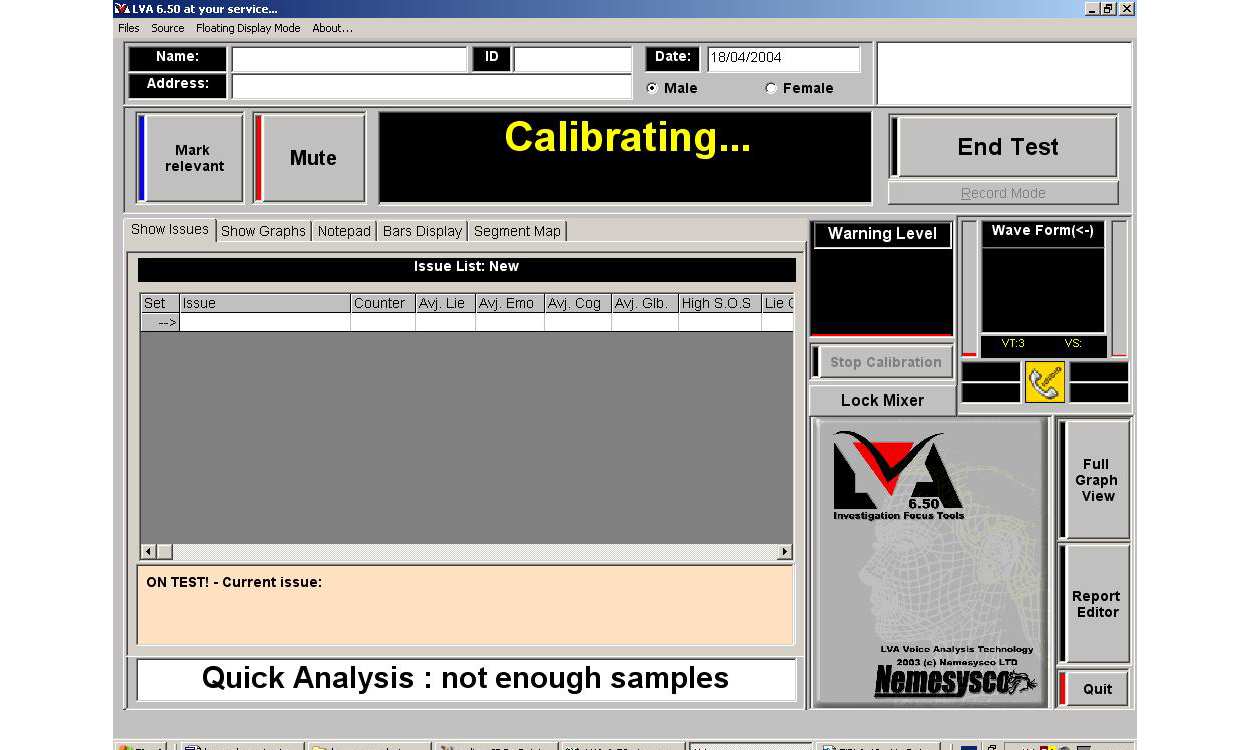
Task: Switch to the Show Graphs tab
Action: 263,231
